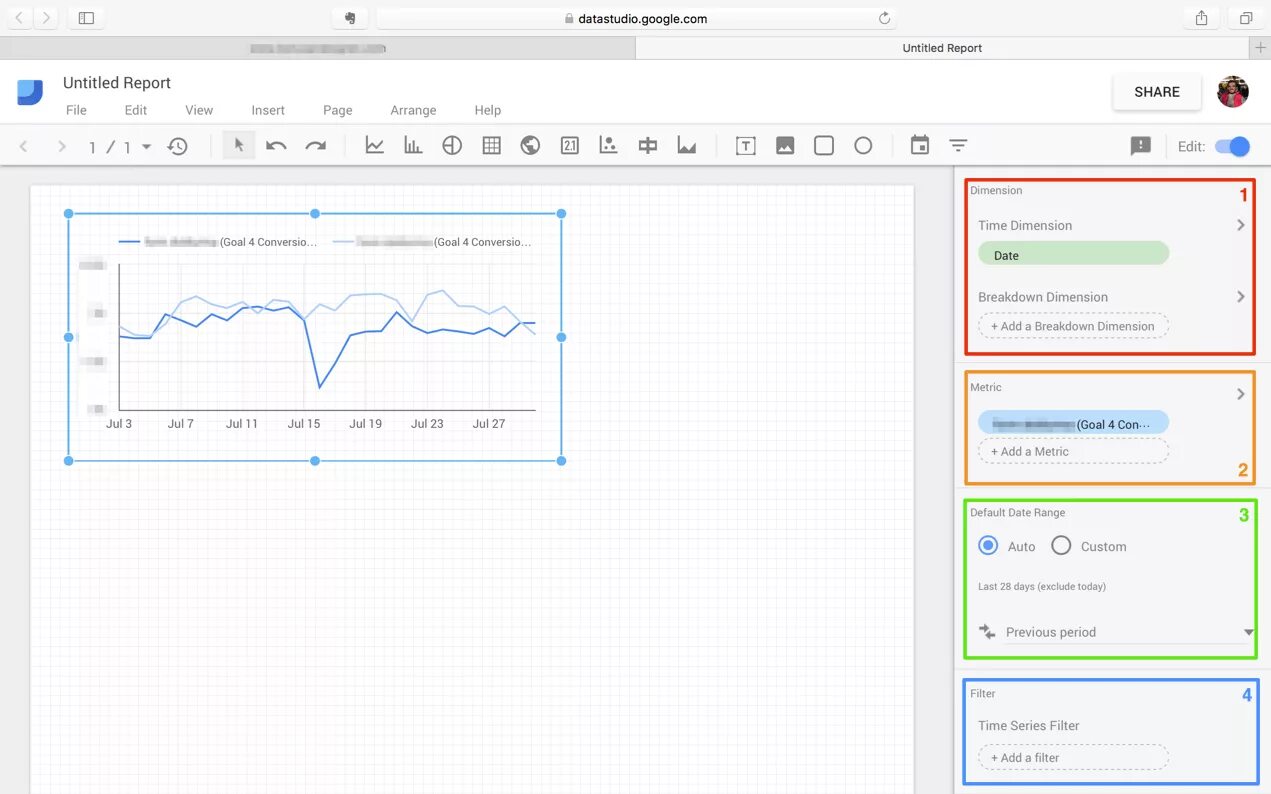Screen dimensions: 1271x794
Task: Select the Custom date range radio
Action: (1061, 545)
